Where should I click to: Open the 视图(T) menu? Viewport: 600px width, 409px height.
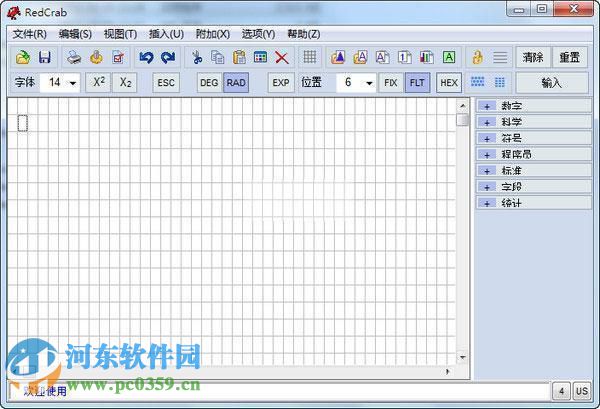(120, 34)
